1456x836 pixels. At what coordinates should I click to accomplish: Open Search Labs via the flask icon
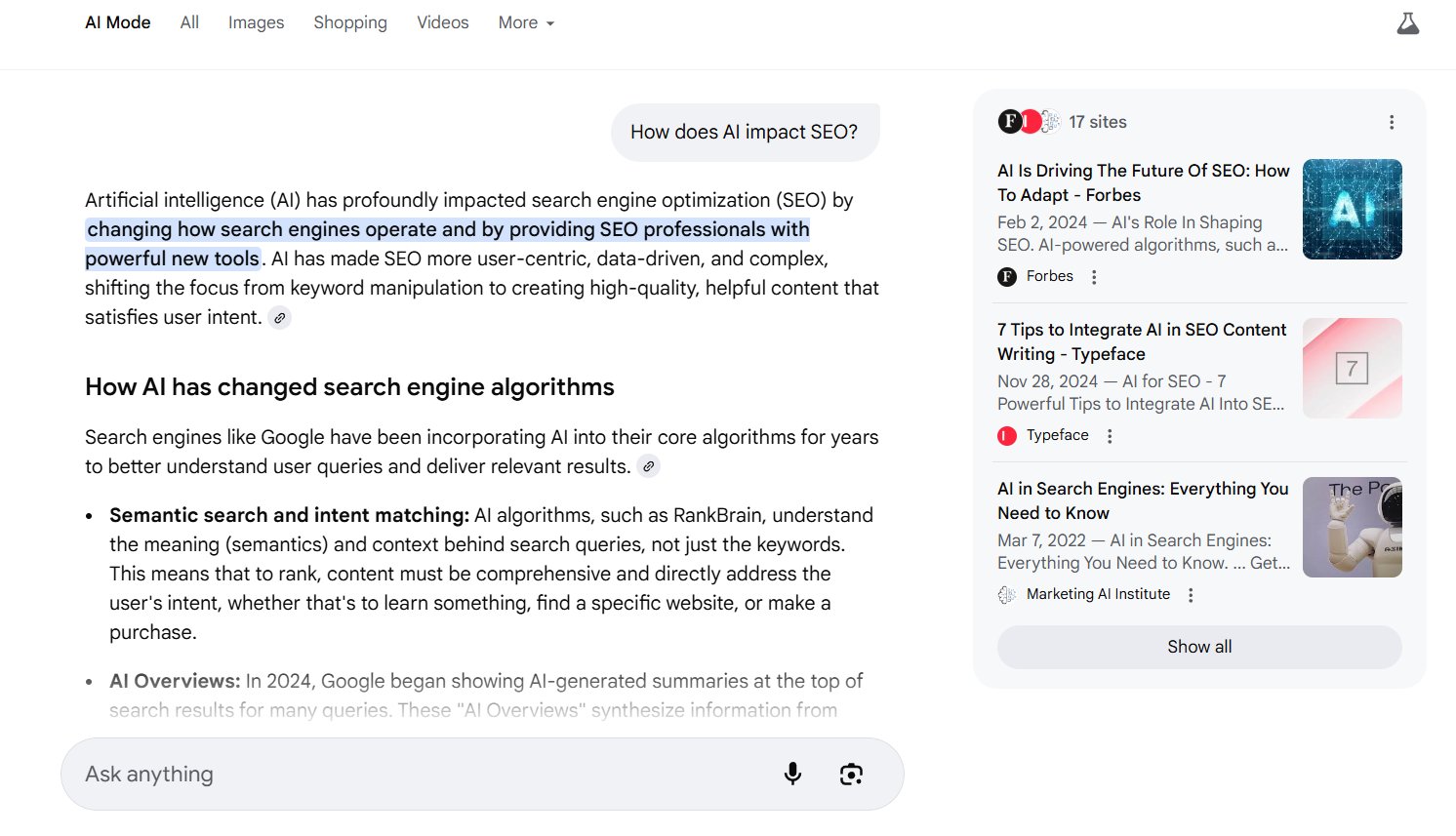tap(1407, 22)
